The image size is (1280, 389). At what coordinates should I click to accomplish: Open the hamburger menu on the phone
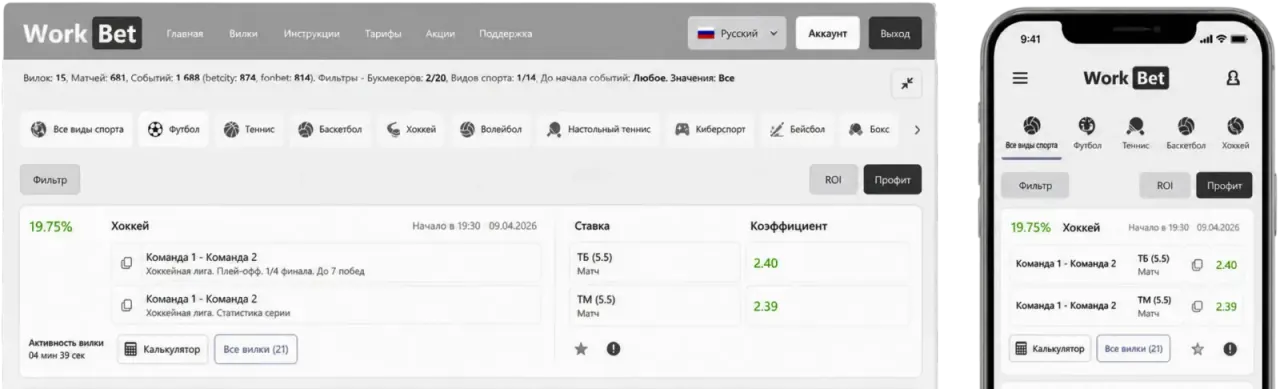1020,78
